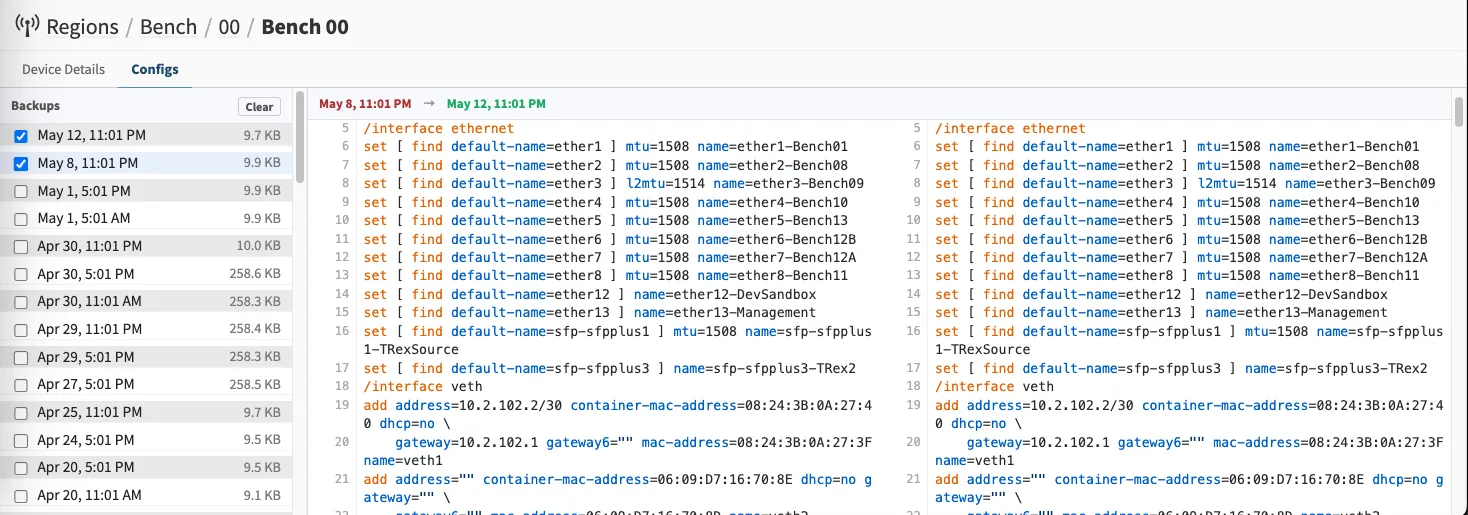The image size is (1468, 515).
Task: Check the Apr 29, 11:01 PM backup
Action: (21, 329)
